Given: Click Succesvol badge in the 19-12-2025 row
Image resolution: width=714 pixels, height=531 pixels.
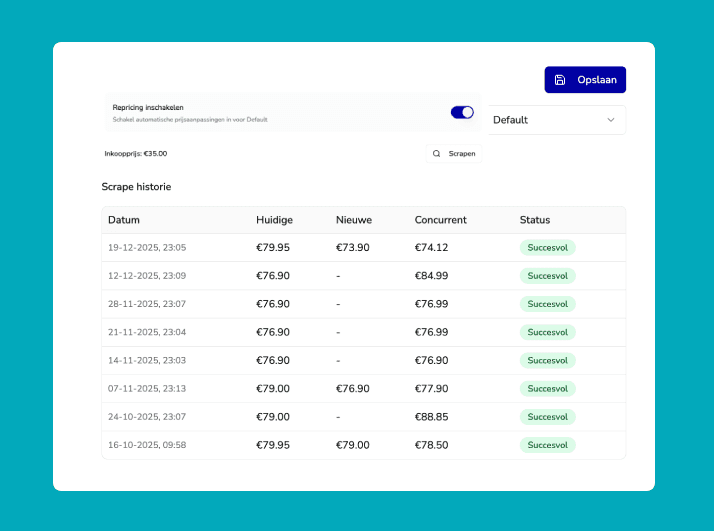Looking at the screenshot, I should tap(547, 248).
